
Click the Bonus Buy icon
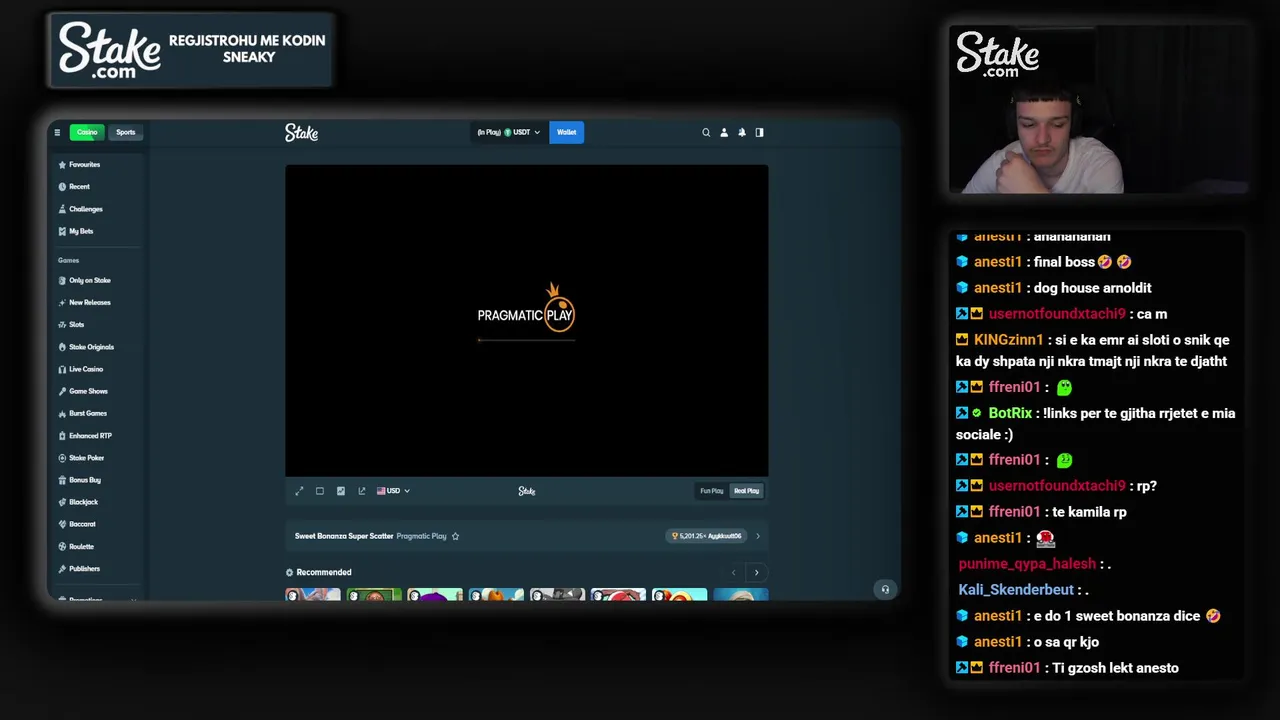(x=62, y=480)
